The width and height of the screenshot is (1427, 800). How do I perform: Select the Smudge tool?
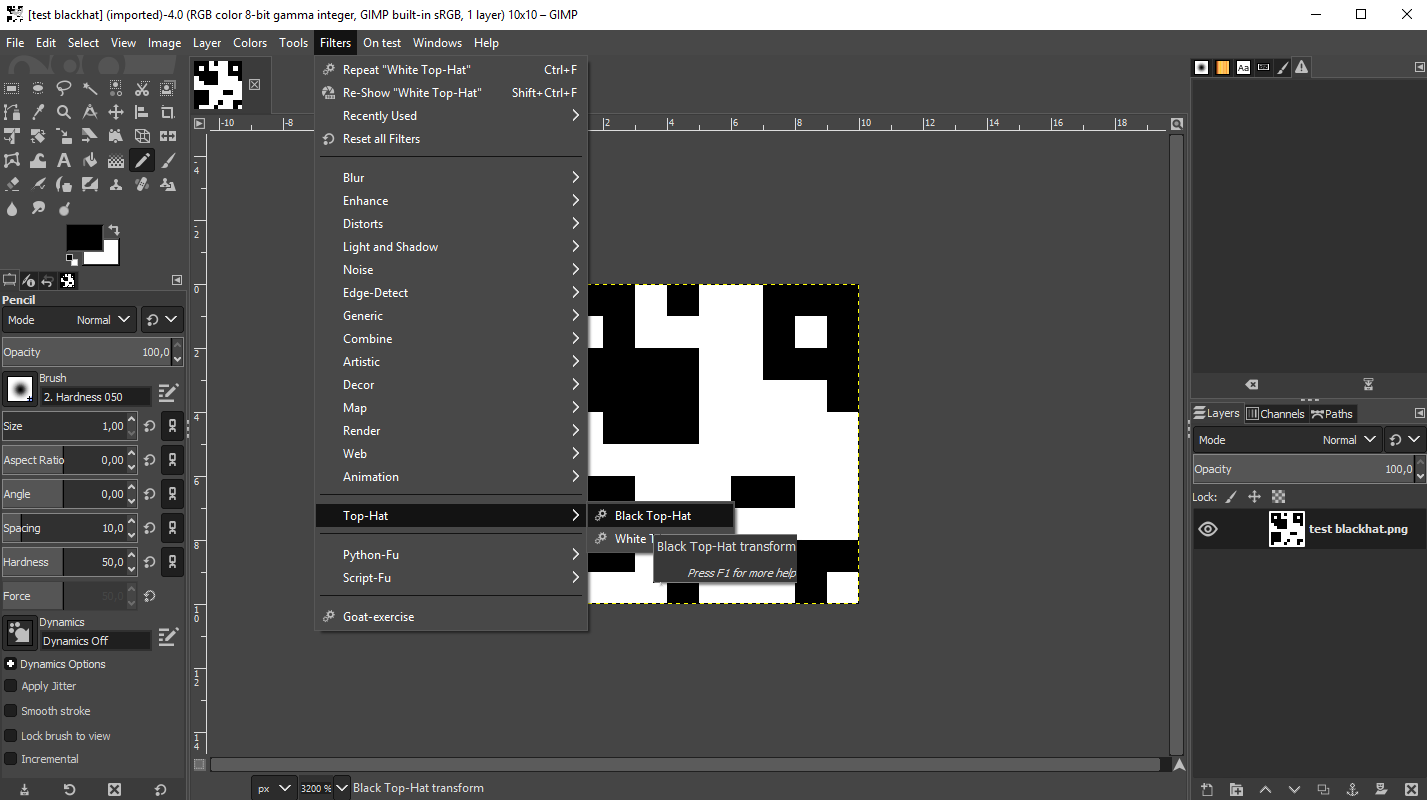(38, 208)
